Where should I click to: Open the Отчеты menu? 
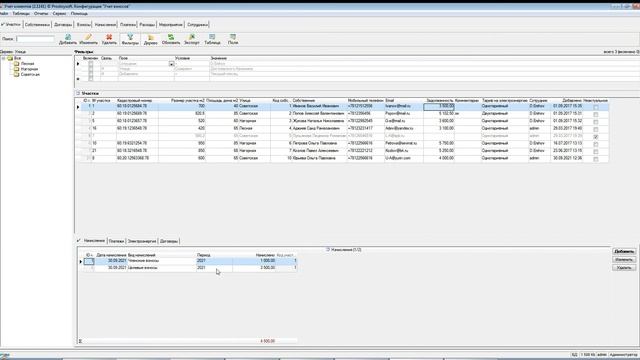[41, 13]
